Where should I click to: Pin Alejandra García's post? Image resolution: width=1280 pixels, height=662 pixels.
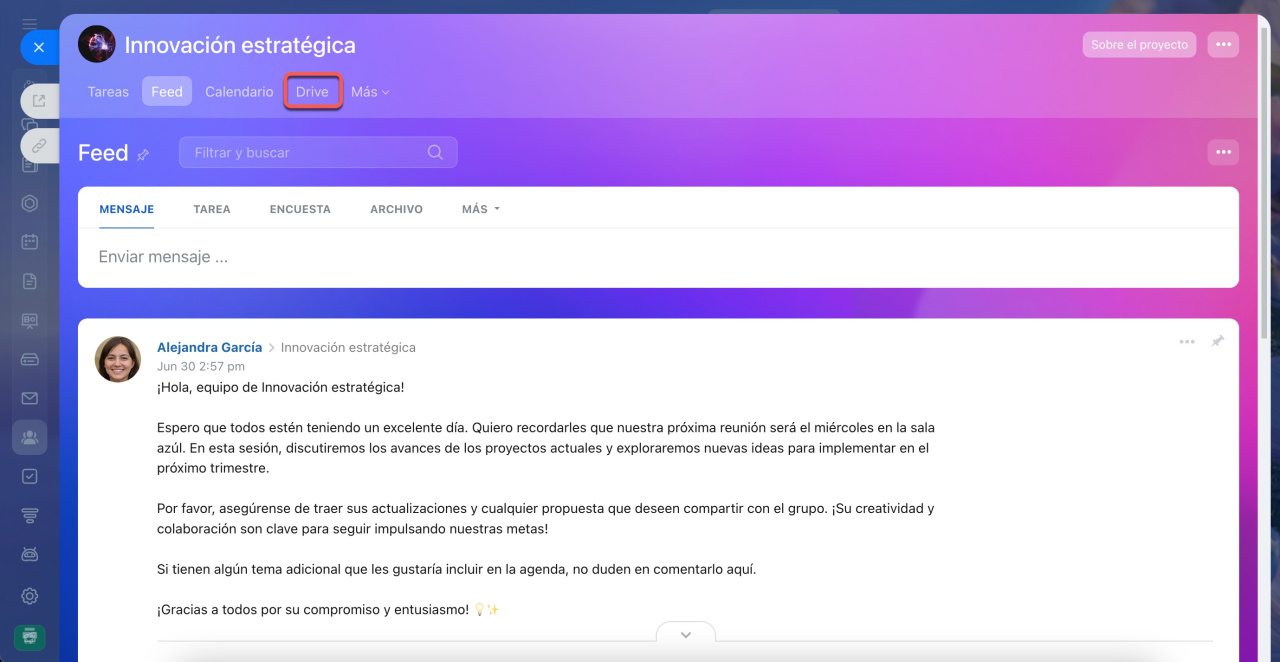point(1217,342)
